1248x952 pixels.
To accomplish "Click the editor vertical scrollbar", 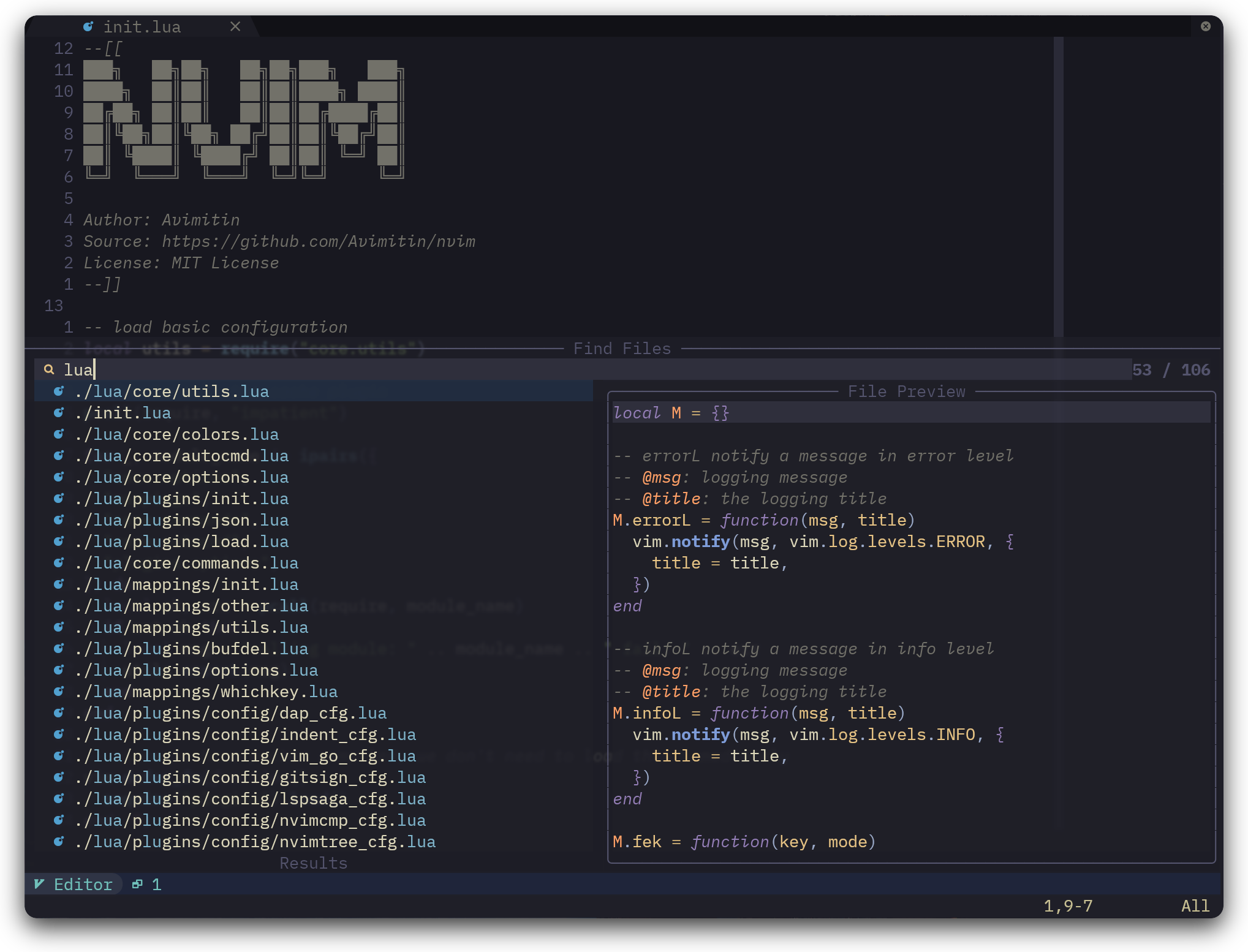I will pos(1058,184).
